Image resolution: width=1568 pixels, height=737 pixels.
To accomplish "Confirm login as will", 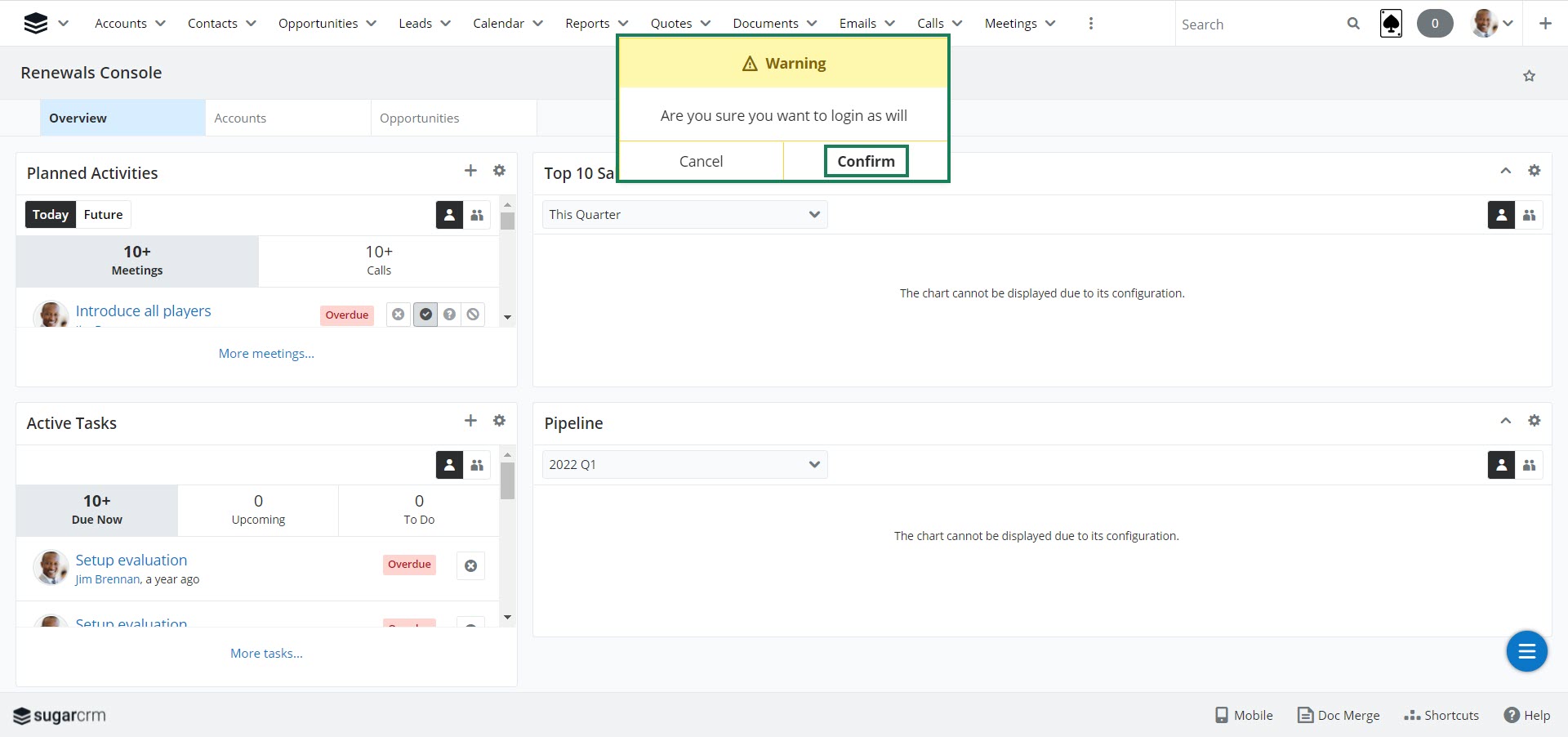I will pyautogui.click(x=866, y=161).
